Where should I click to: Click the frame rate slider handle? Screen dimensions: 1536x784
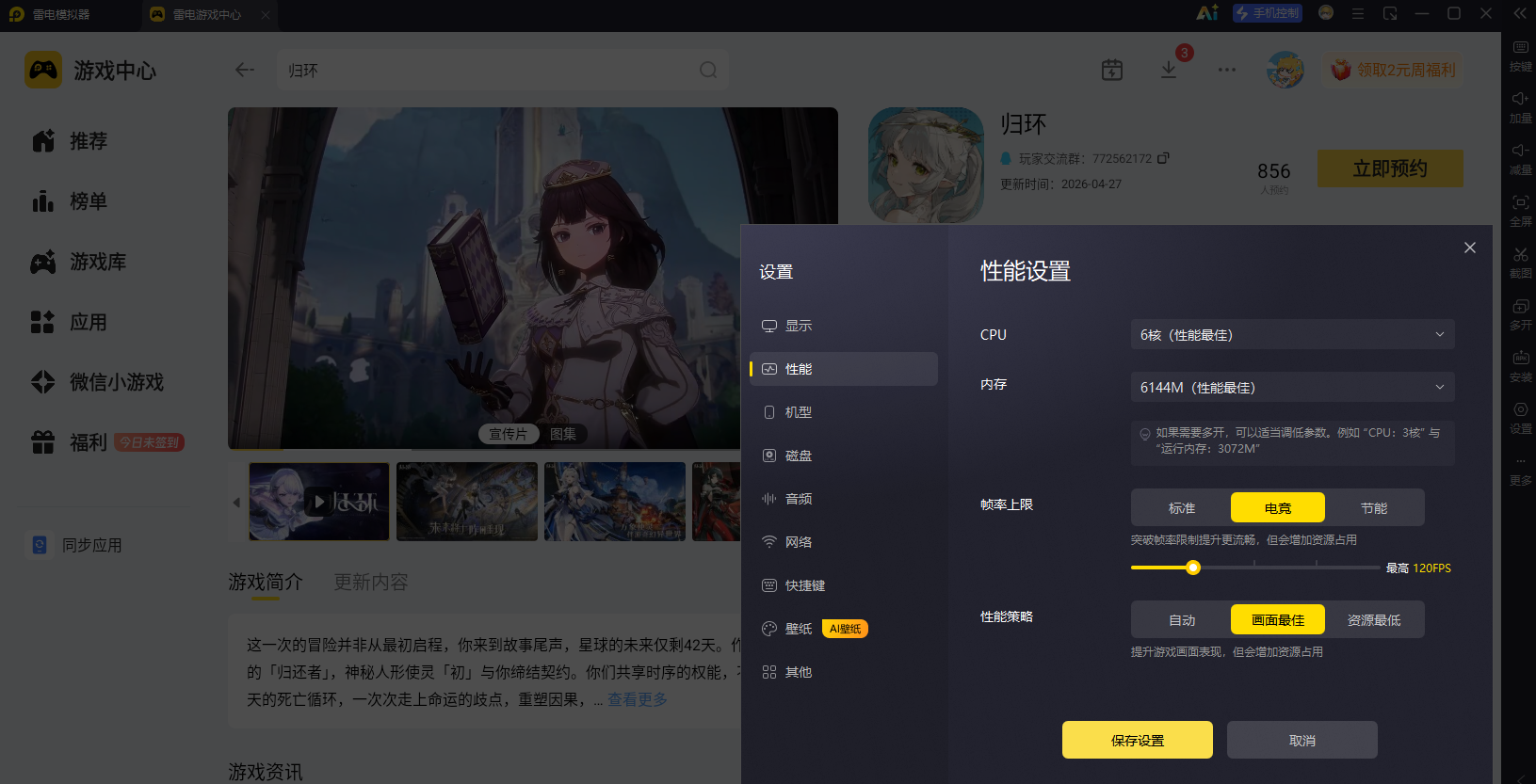(1193, 568)
